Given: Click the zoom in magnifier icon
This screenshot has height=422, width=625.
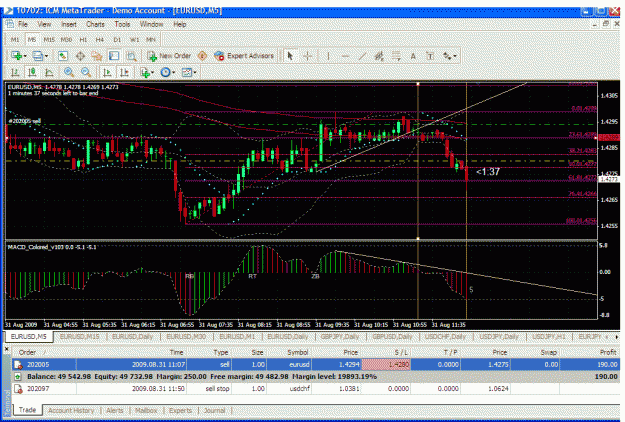Looking at the screenshot, I should pos(69,72).
